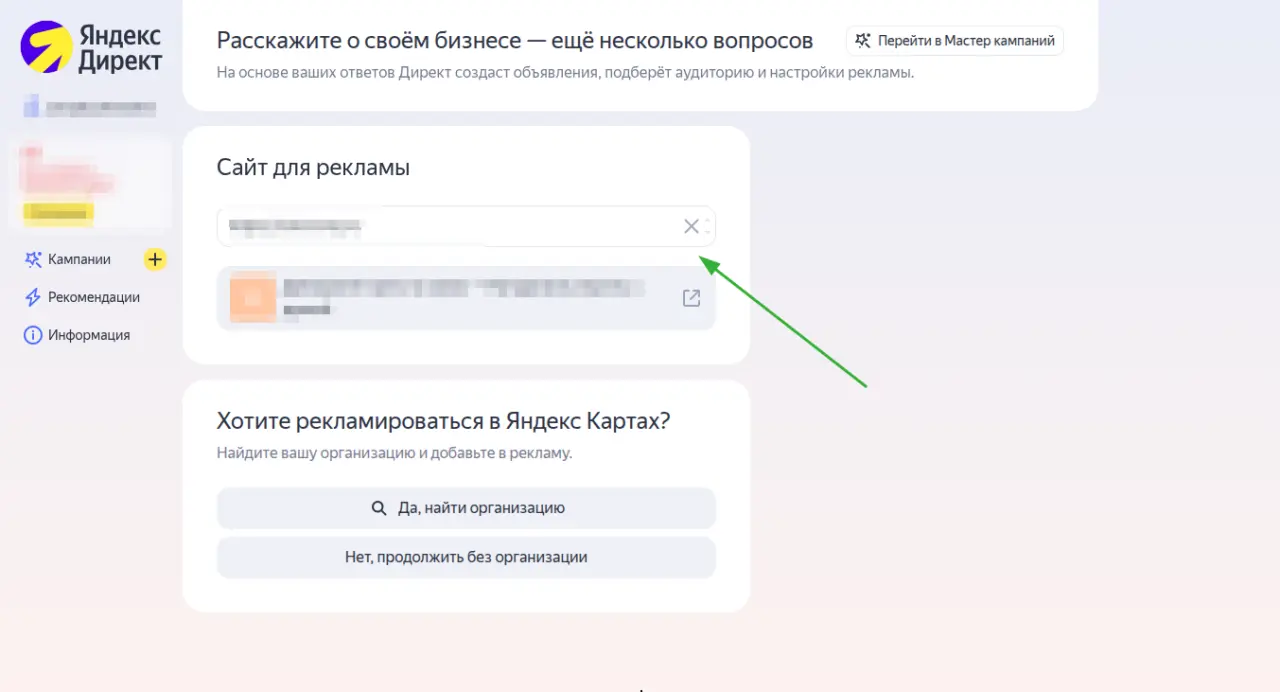The height and width of the screenshot is (692, 1280).
Task: Open the Кампании section
Action: click(x=79, y=259)
